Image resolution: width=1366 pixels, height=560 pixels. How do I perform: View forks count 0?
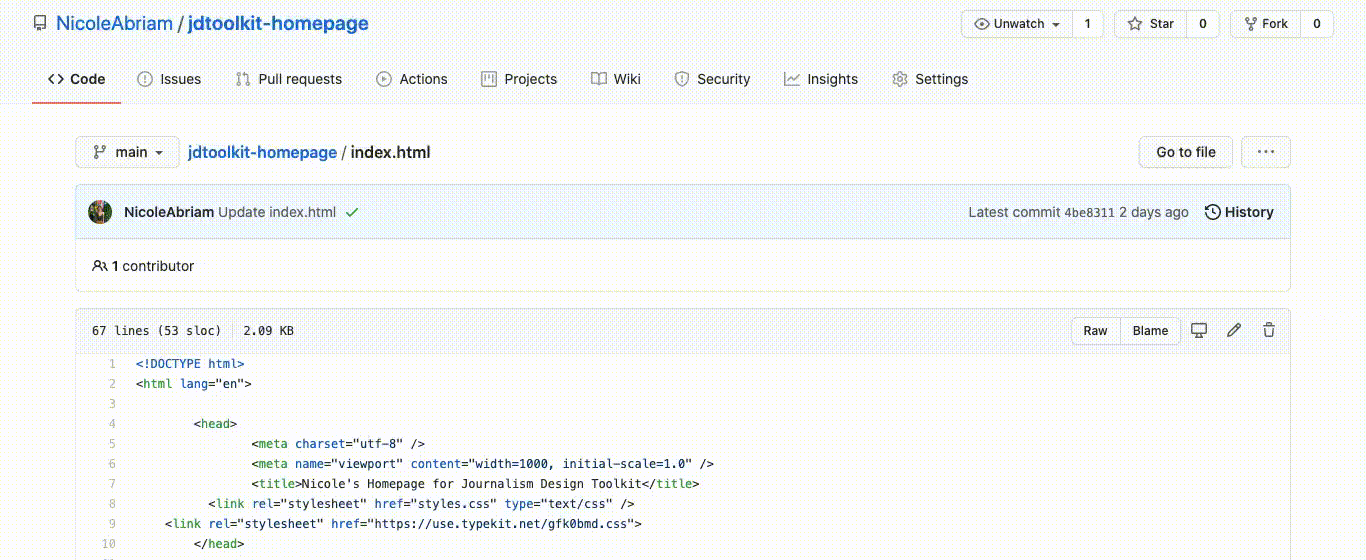[x=1317, y=24]
